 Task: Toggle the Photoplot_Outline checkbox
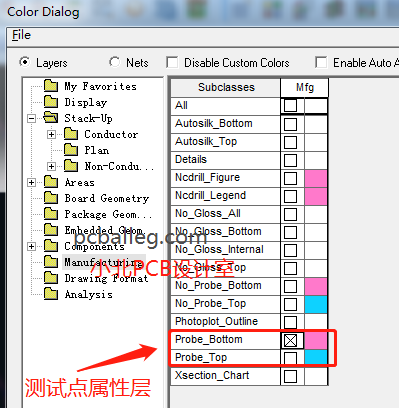click(x=290, y=322)
